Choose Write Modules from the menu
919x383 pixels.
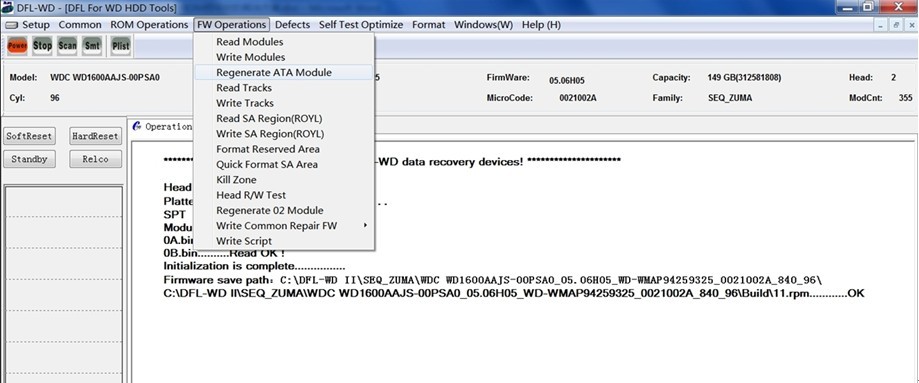[x=284, y=57]
